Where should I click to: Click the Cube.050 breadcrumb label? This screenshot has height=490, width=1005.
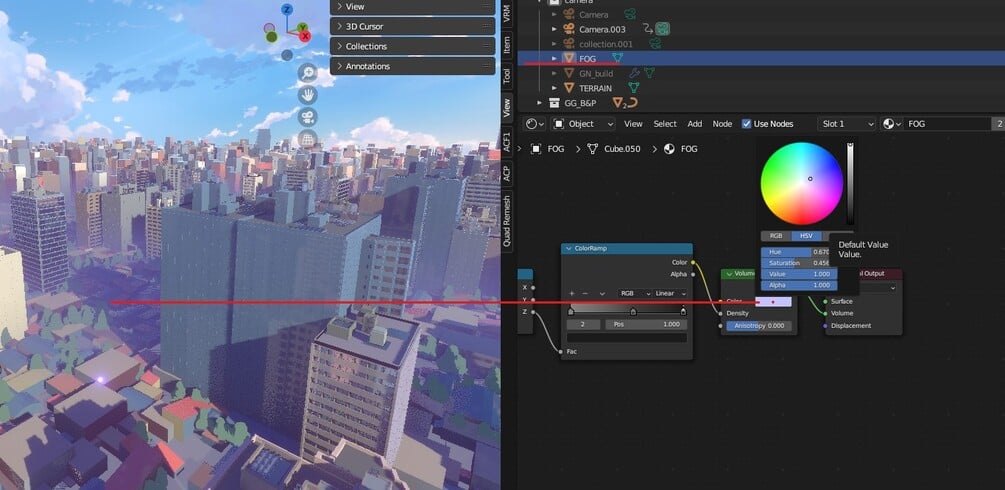click(622, 149)
